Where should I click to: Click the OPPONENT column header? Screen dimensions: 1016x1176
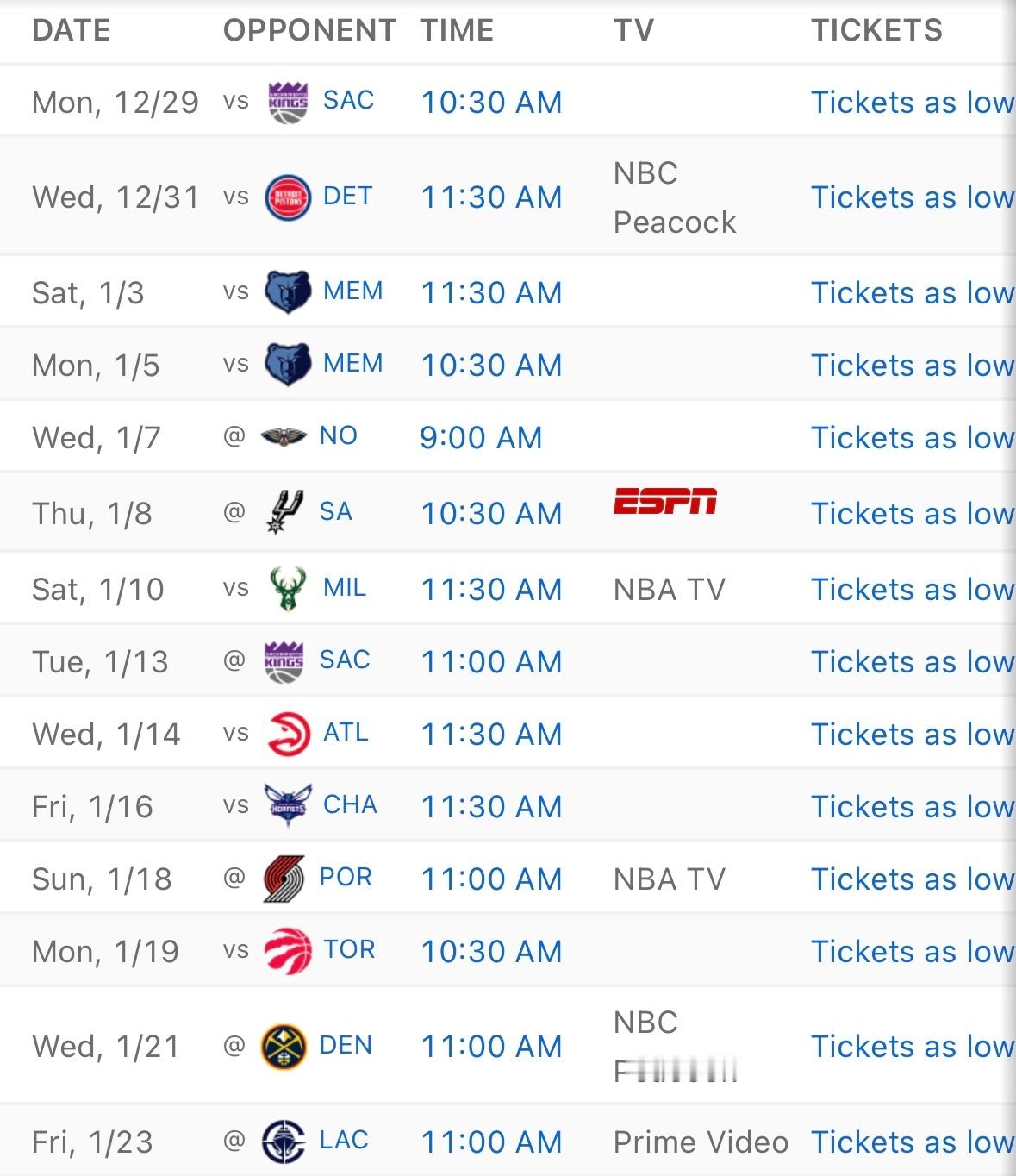coord(309,30)
